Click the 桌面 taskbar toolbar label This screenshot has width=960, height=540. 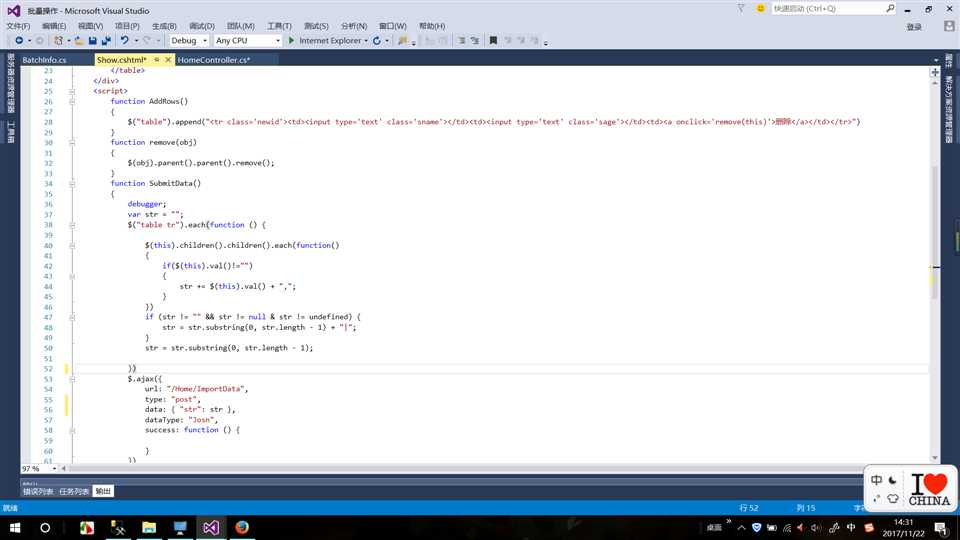714,528
